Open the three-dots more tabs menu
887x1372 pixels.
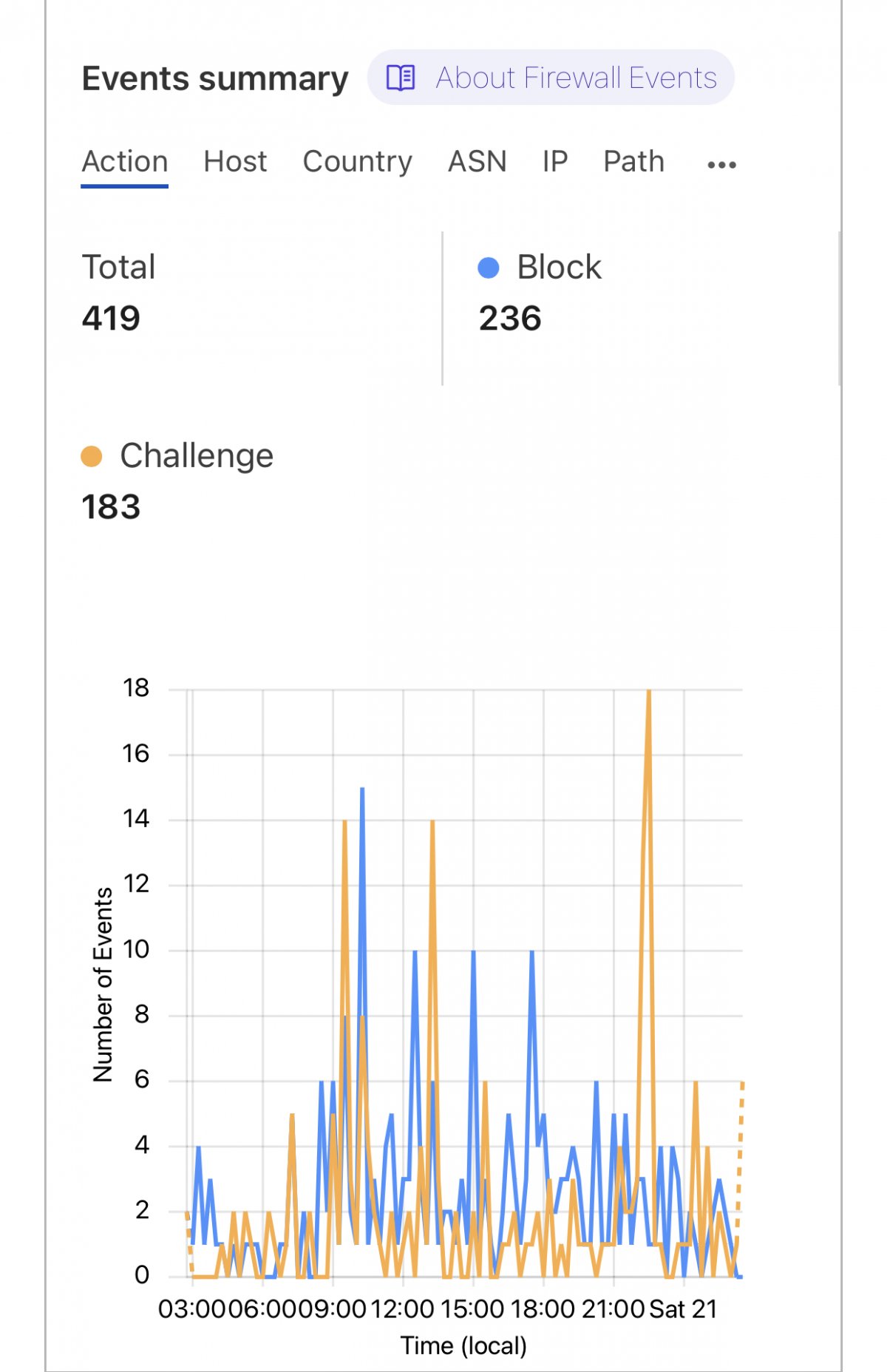[x=721, y=164]
